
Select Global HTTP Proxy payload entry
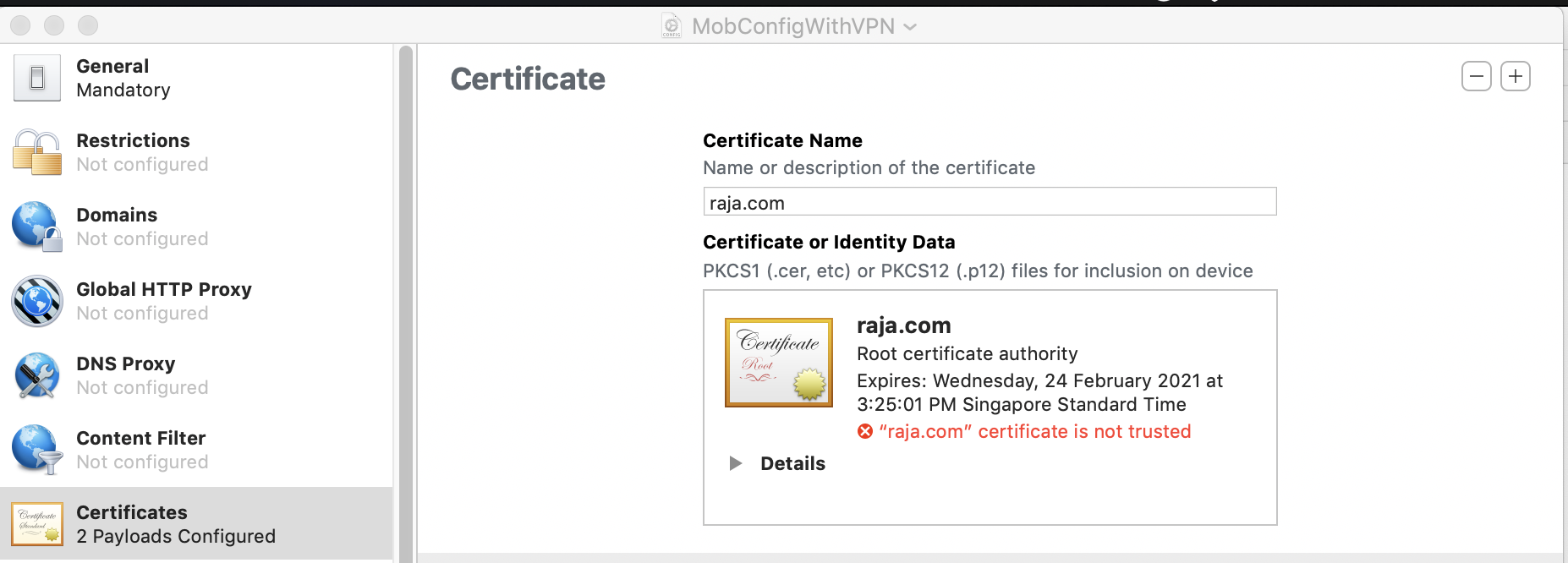click(x=164, y=301)
